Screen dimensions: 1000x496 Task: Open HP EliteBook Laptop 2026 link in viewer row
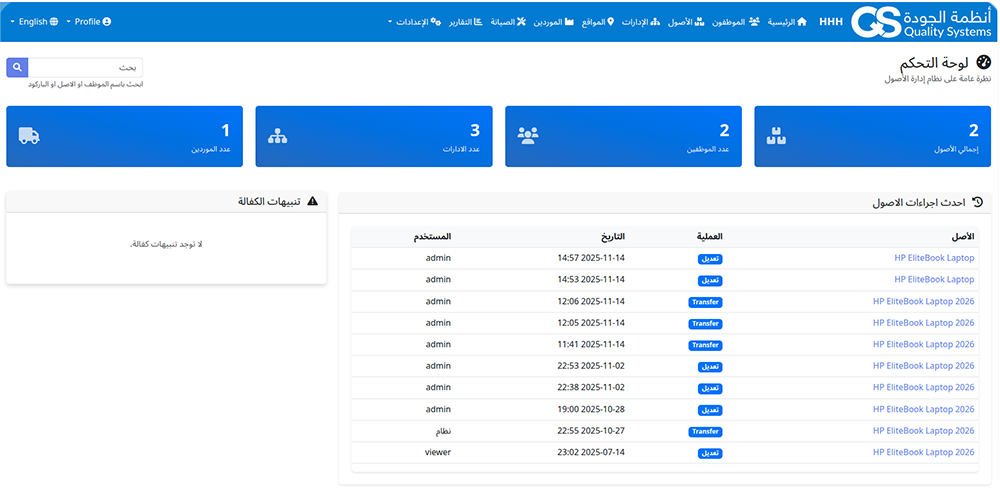pyautogui.click(x=923, y=453)
